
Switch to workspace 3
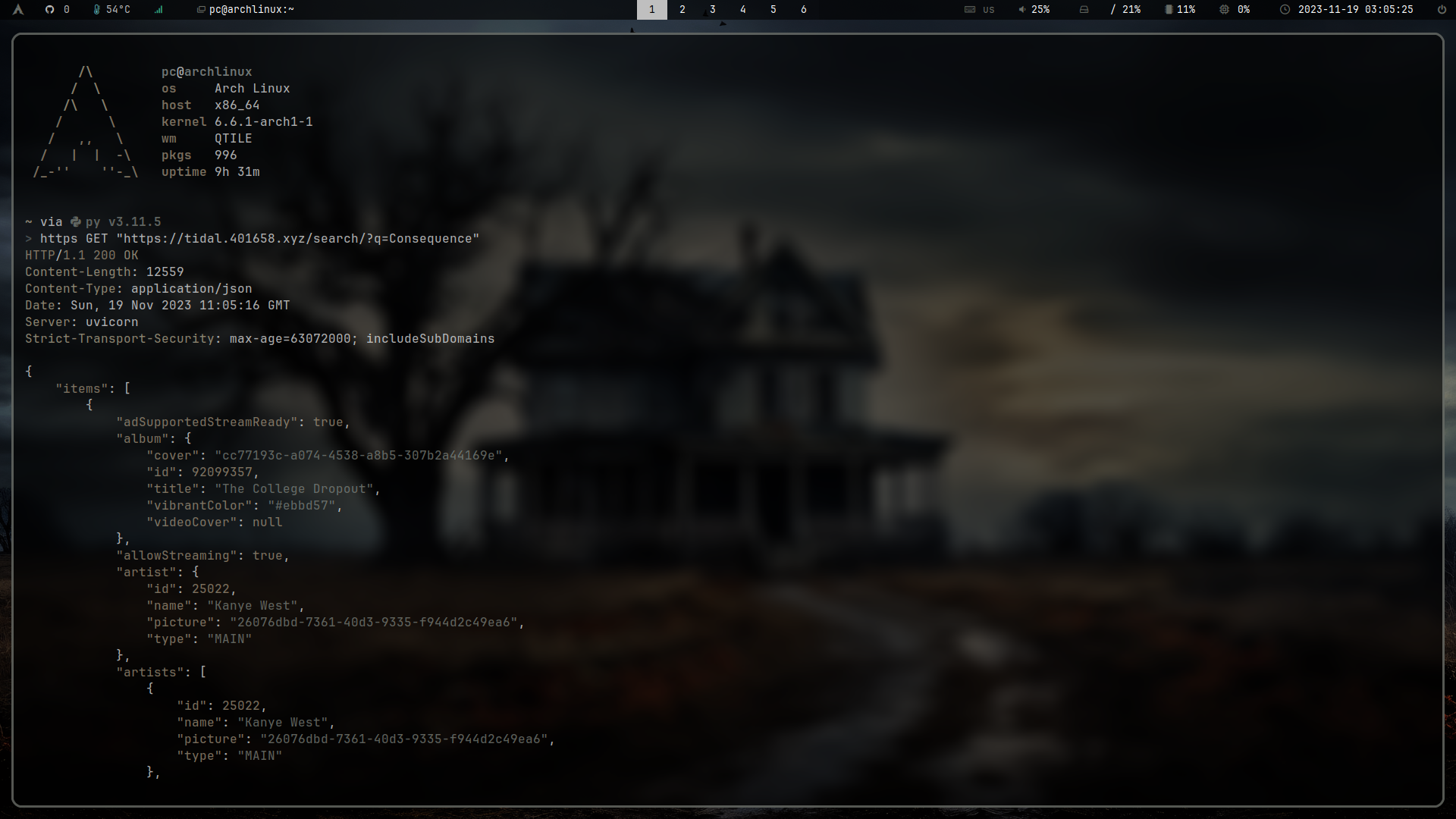(712, 10)
